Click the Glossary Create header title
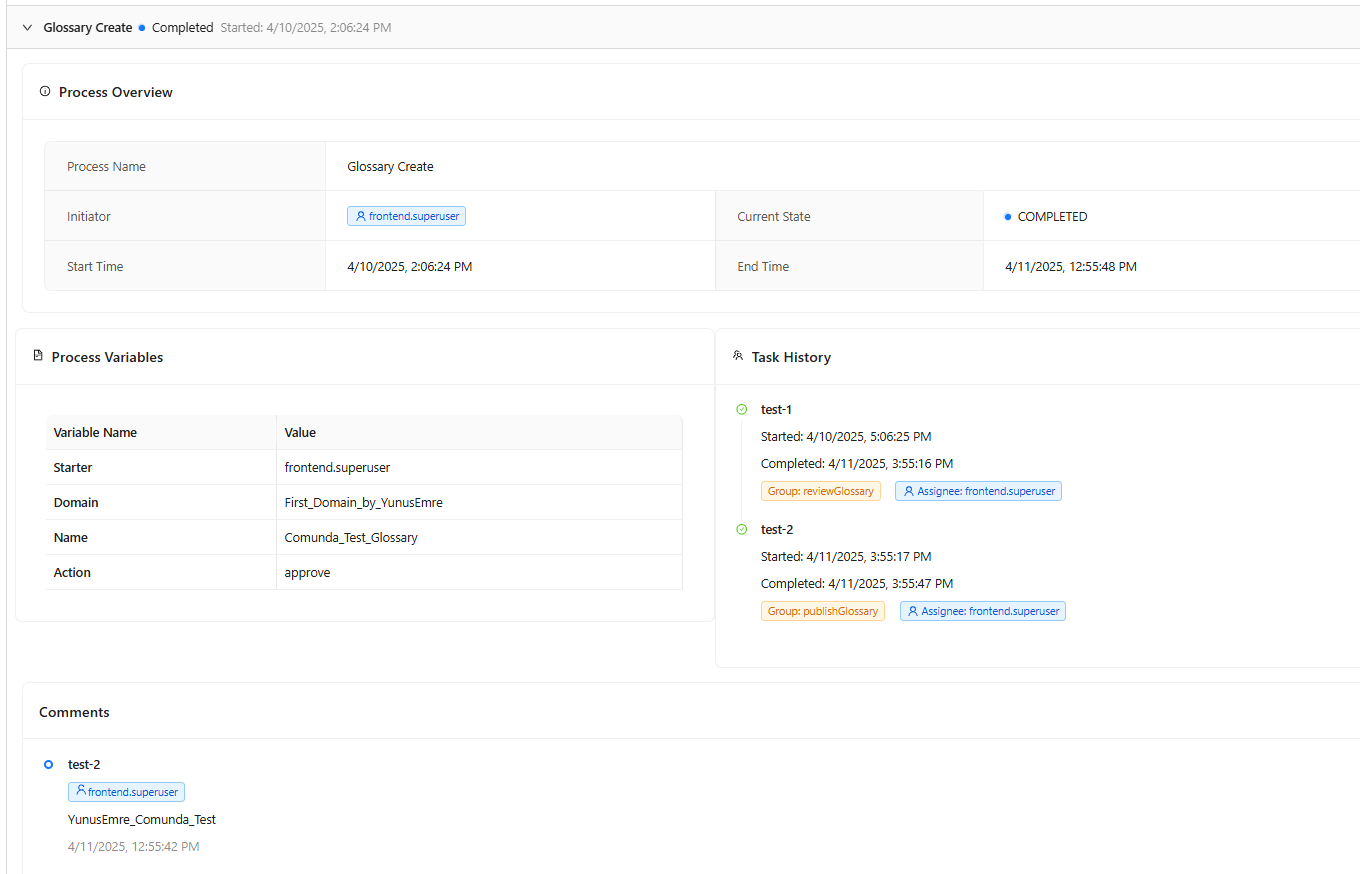 click(x=88, y=28)
